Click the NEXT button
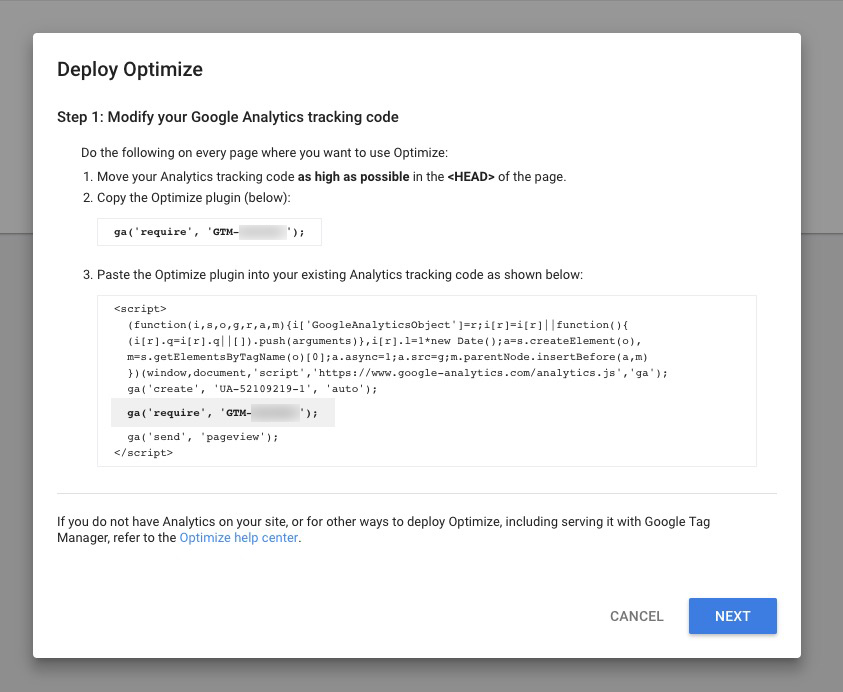843x692 pixels. (x=732, y=616)
